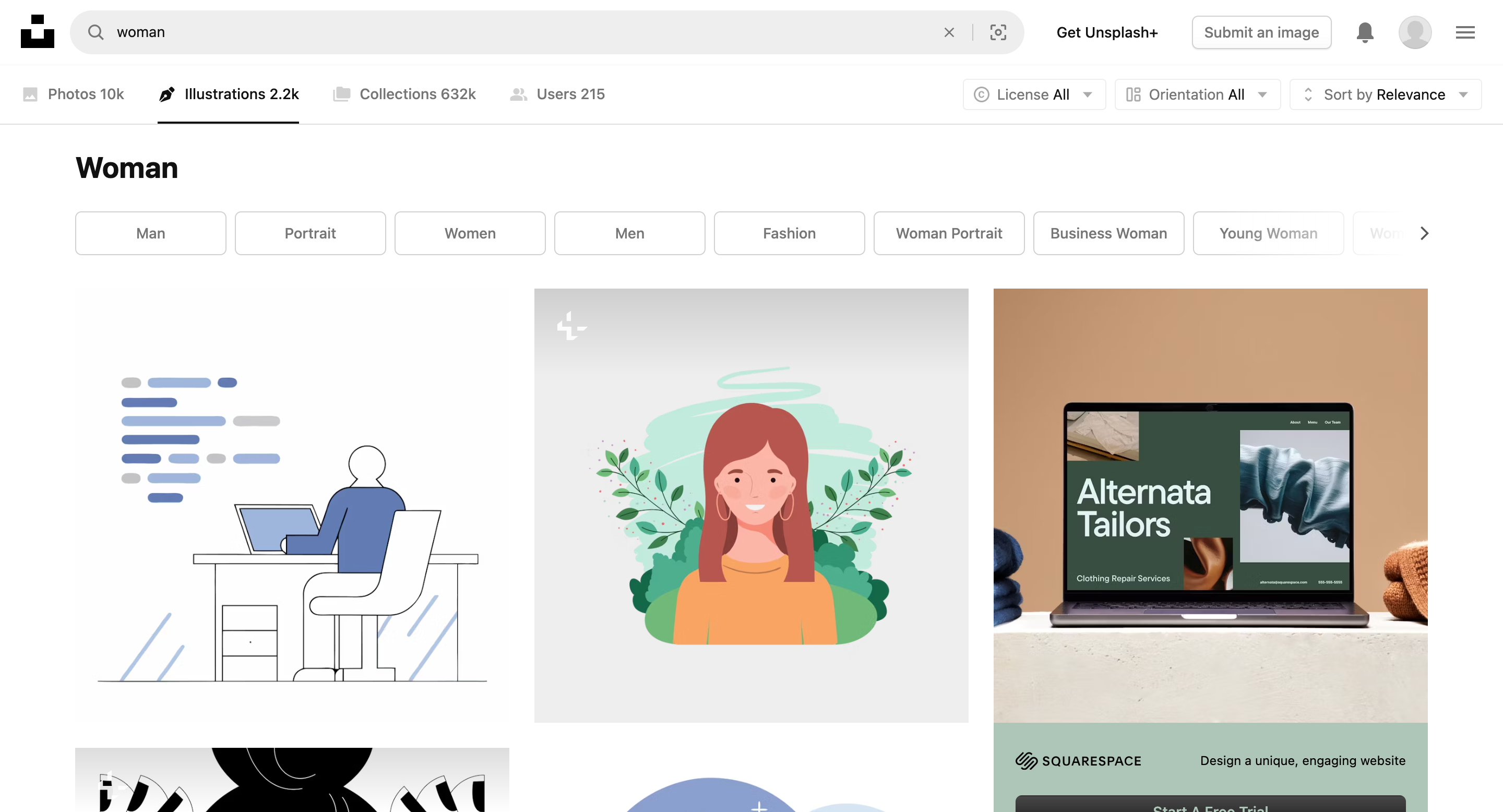This screenshot has width=1503, height=812.
Task: Select the Fashion tag
Action: 790,233
